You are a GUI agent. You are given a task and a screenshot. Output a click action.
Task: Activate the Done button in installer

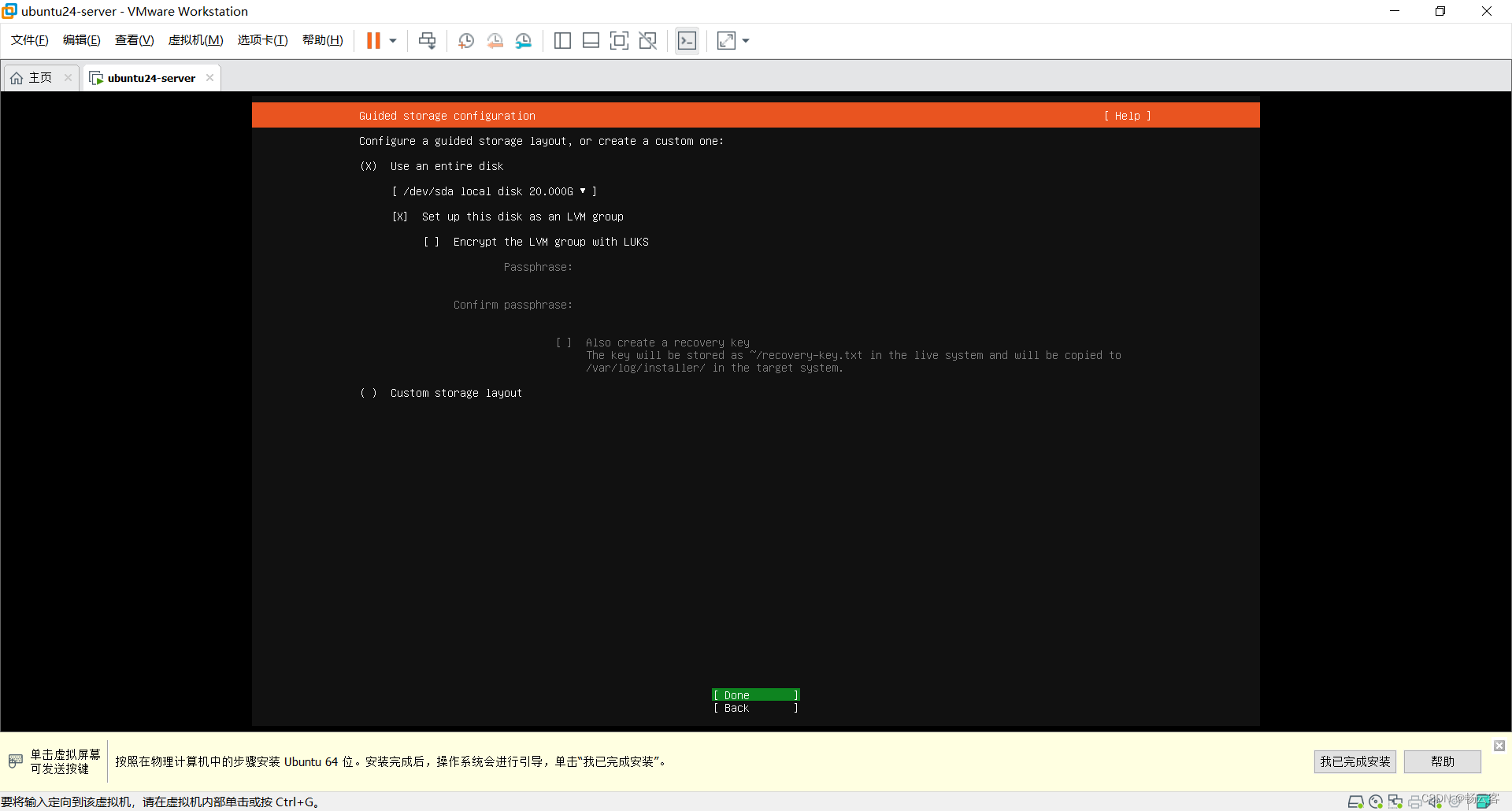pos(756,695)
